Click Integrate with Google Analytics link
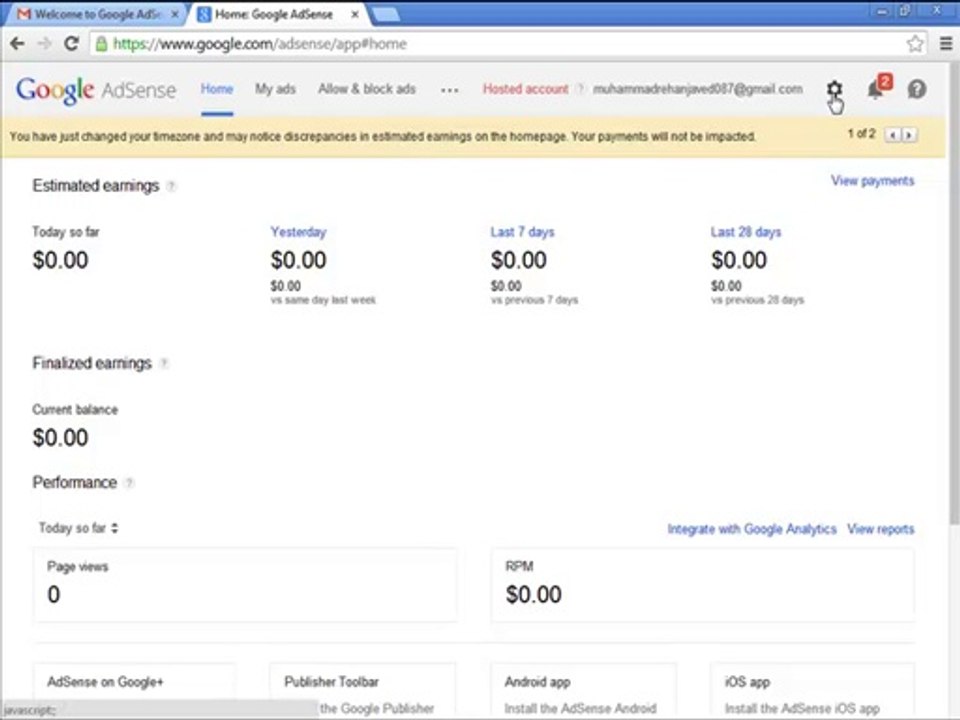This screenshot has width=960, height=720. point(752,529)
